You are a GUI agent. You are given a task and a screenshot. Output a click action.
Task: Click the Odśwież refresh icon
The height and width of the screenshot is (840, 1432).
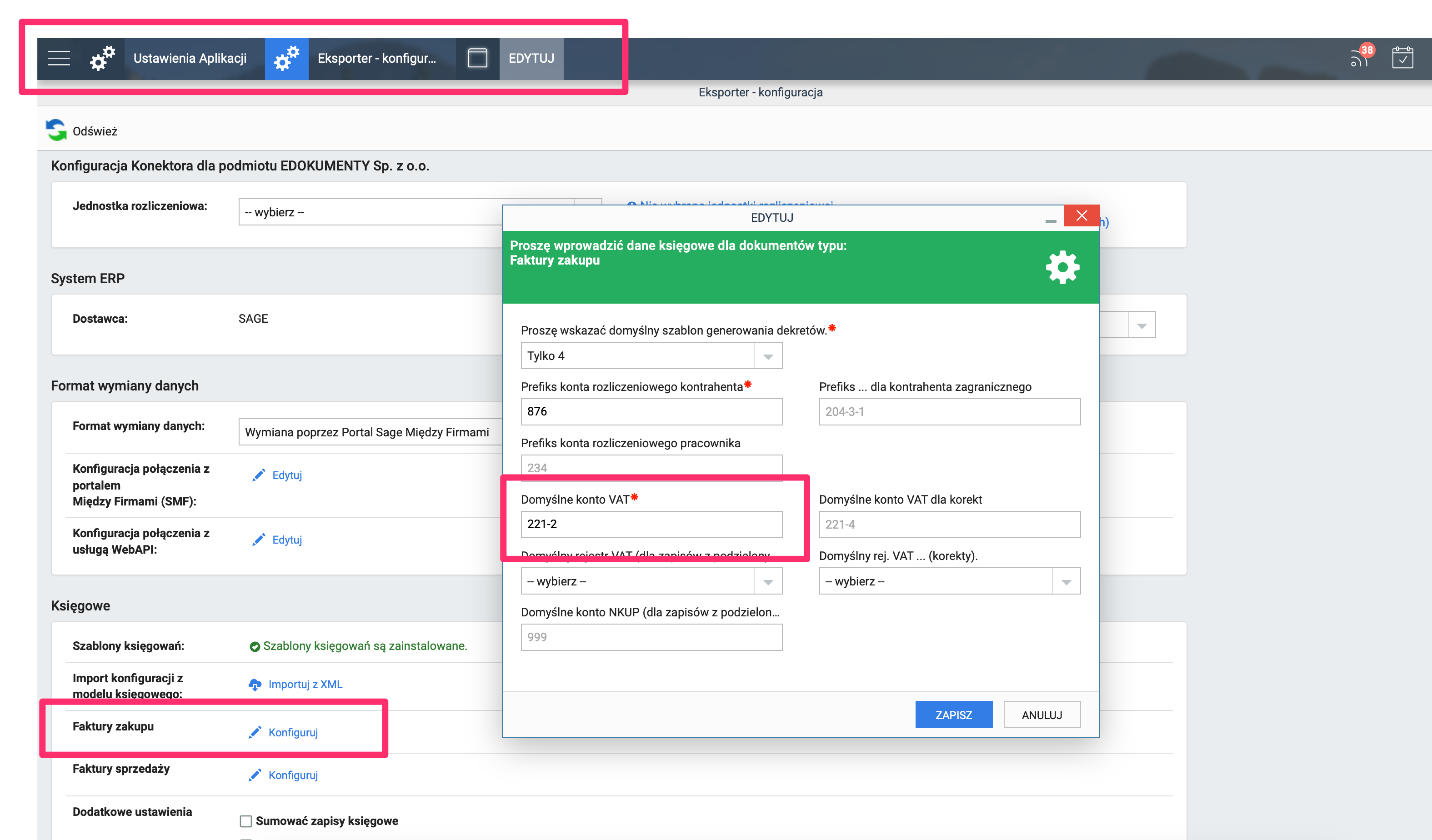(55, 130)
